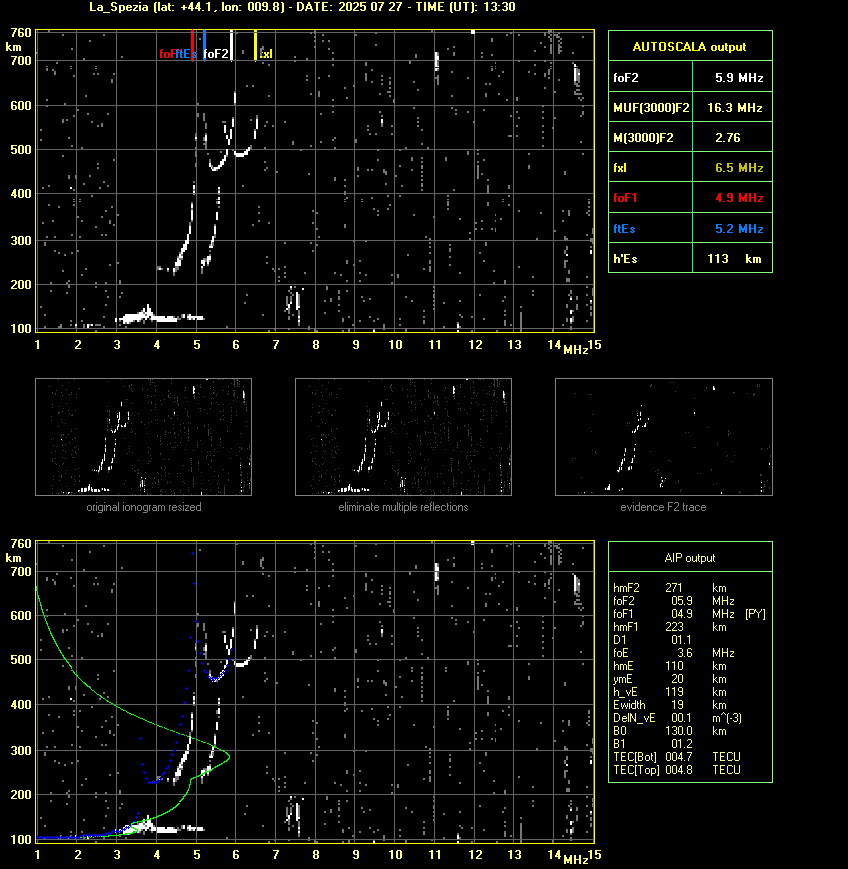848x869 pixels.
Task: Click the h_vE 119 km row
Action: coord(670,692)
